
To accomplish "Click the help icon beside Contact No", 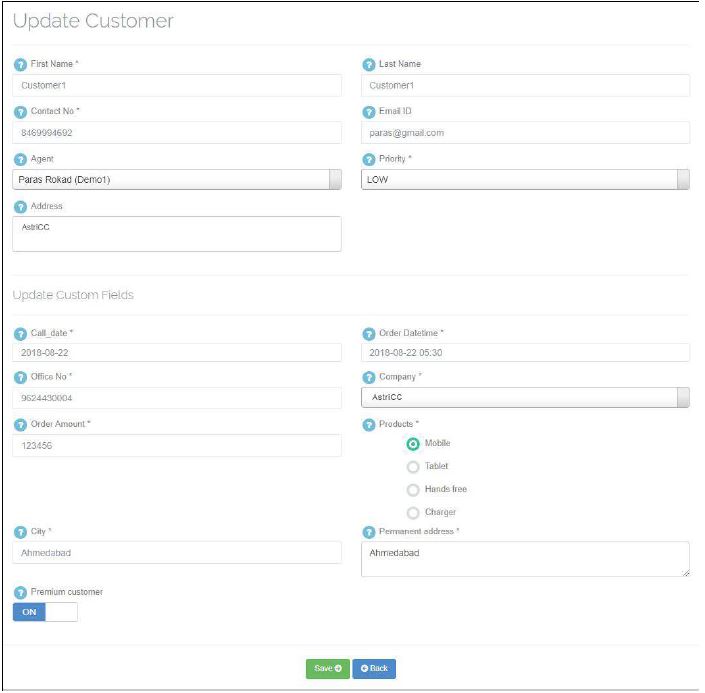I will point(20,111).
